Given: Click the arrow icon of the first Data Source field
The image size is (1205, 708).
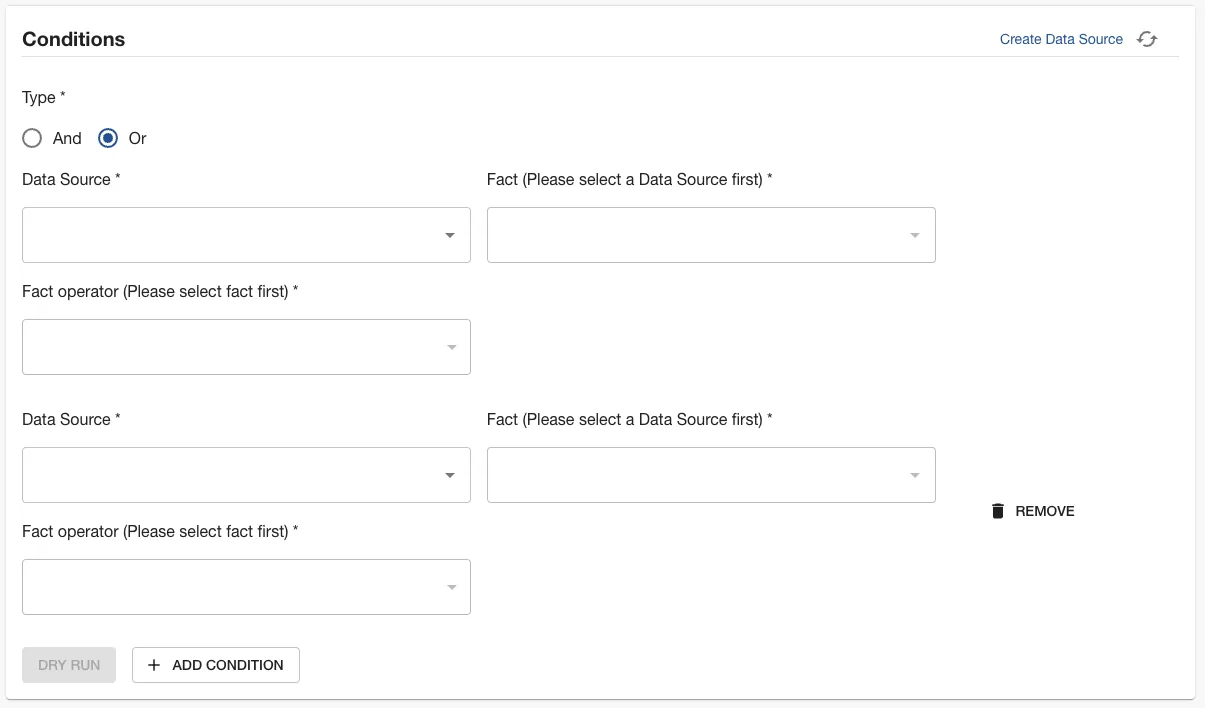Looking at the screenshot, I should click(450, 235).
